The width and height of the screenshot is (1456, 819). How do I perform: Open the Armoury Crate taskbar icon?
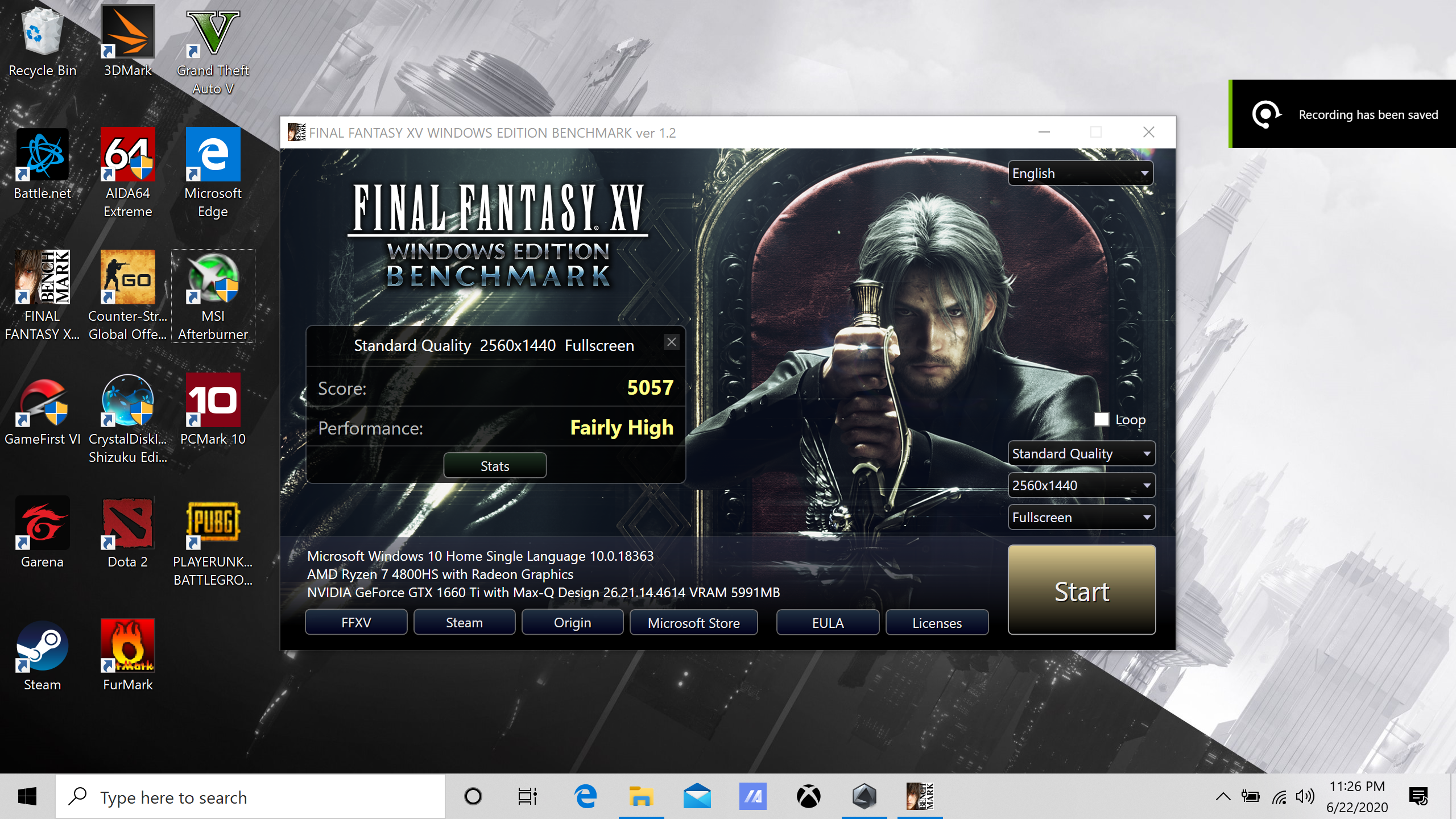[x=864, y=796]
